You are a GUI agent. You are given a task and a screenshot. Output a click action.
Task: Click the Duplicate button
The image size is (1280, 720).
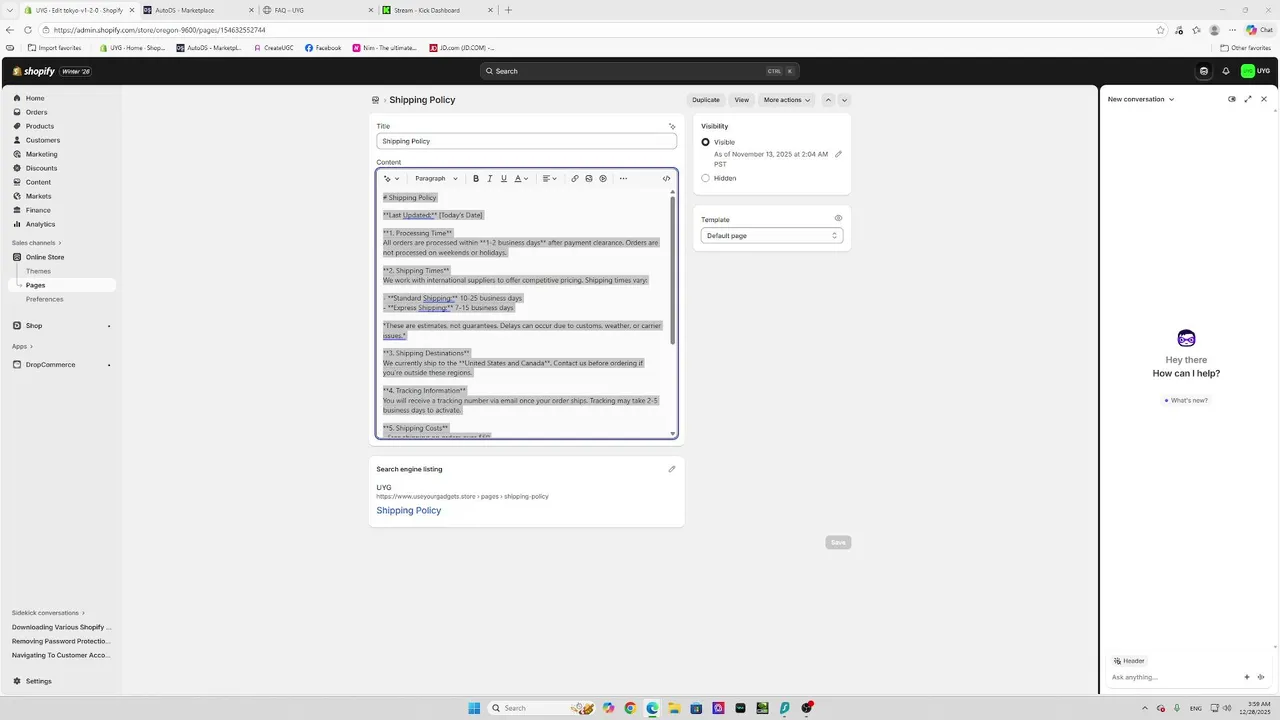click(706, 100)
